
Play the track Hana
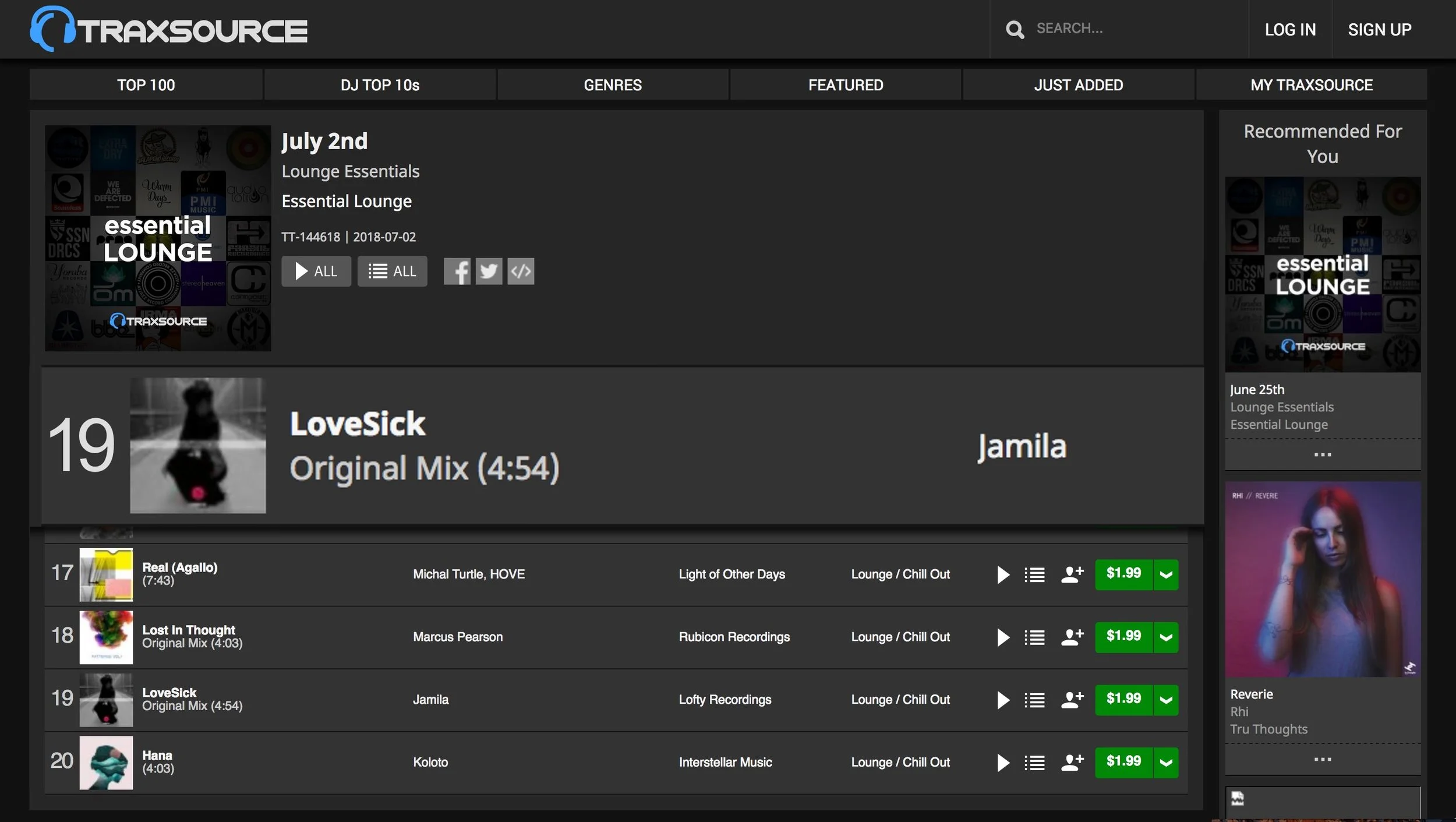[1003, 763]
